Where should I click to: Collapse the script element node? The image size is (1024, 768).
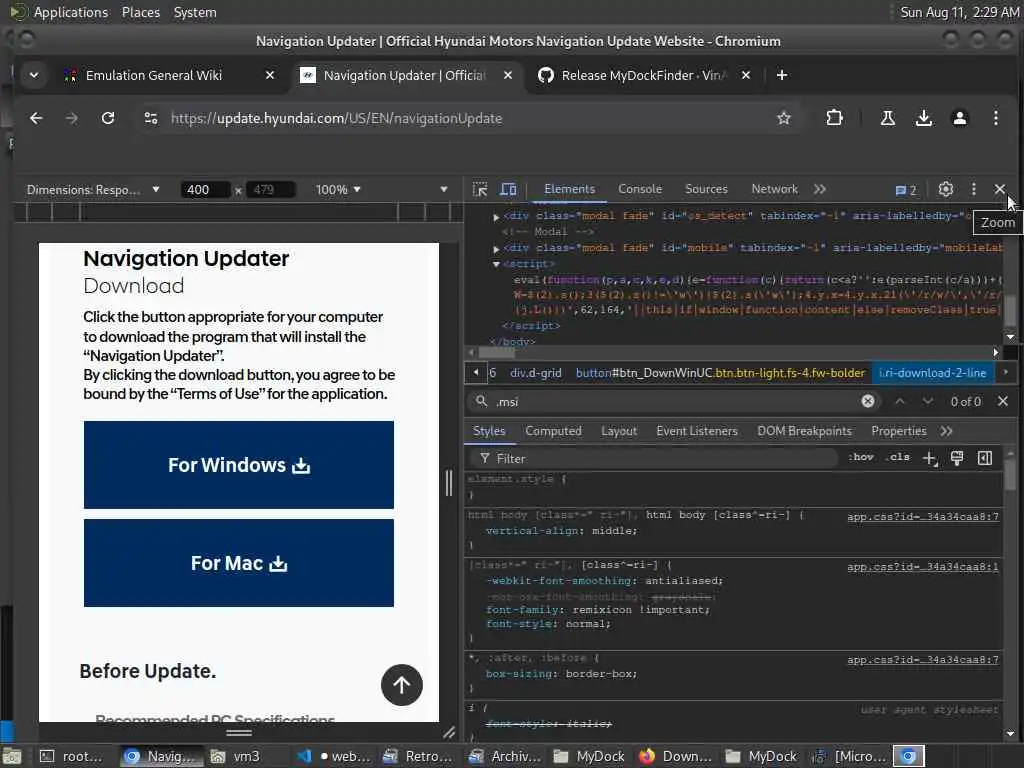click(x=496, y=264)
